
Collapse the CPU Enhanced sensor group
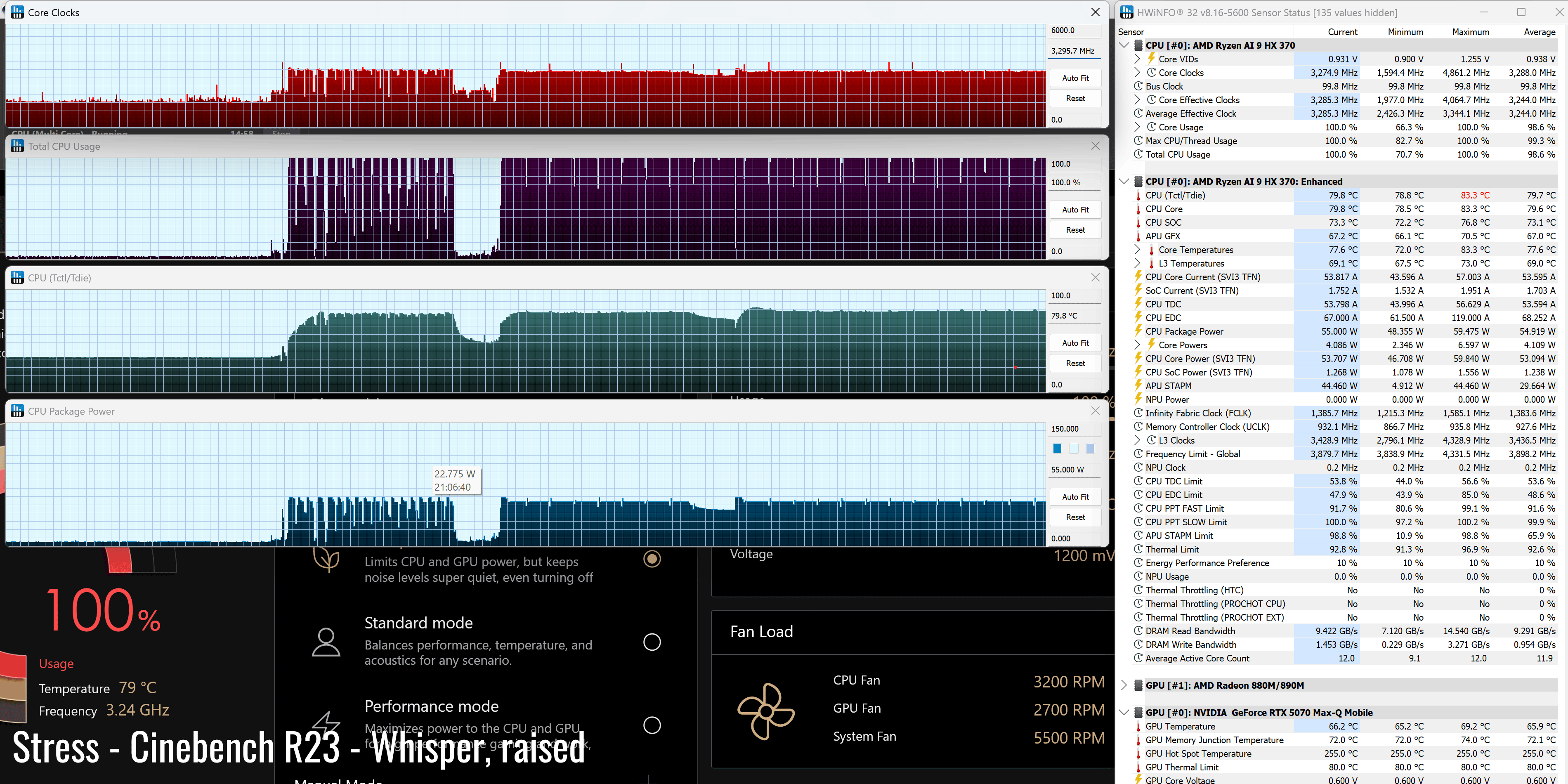pos(1124,182)
